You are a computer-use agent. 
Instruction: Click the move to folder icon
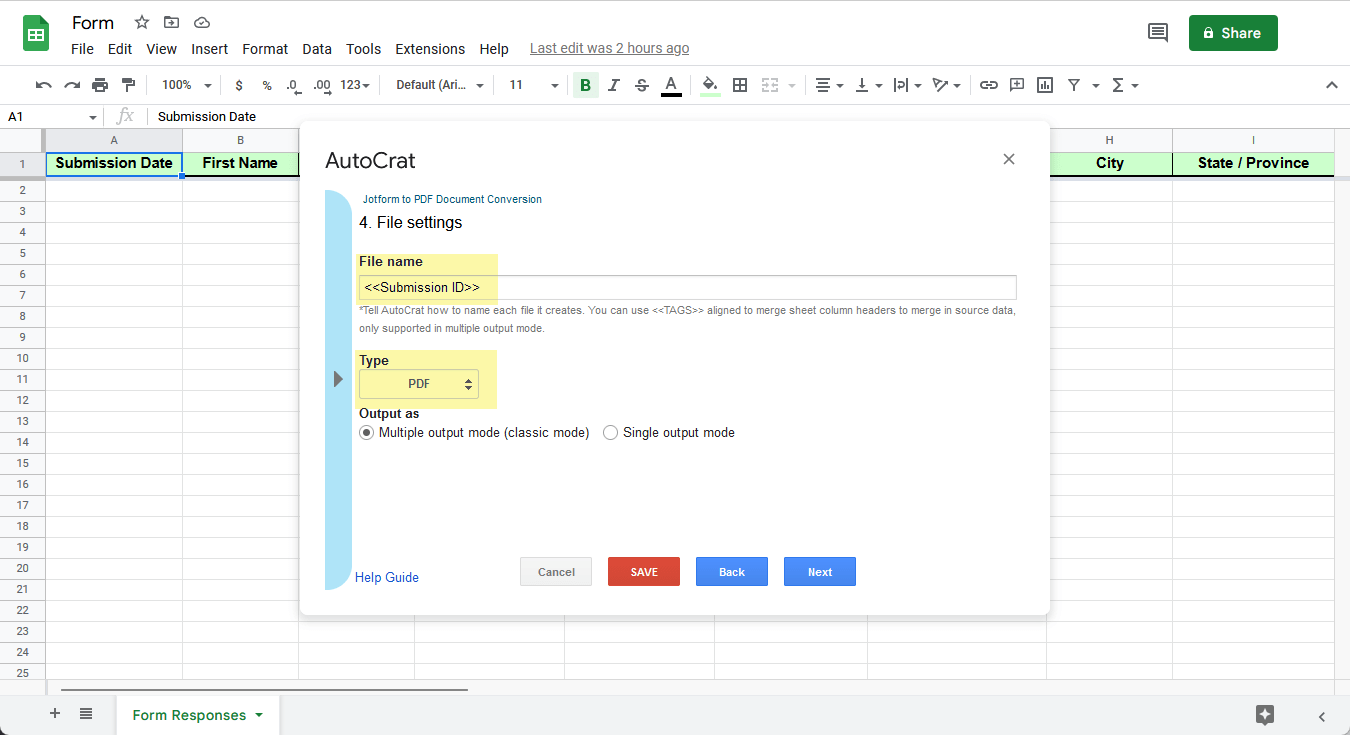click(x=172, y=22)
